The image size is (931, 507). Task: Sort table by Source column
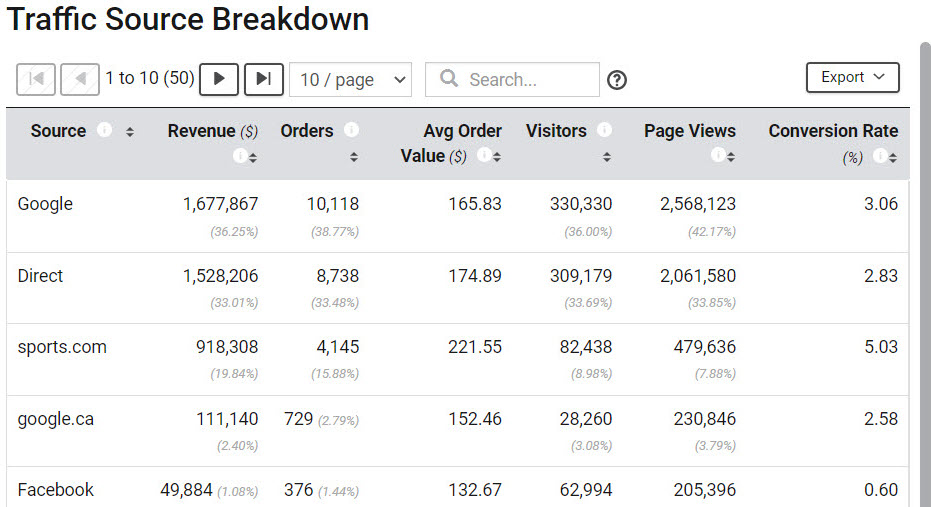[x=129, y=132]
